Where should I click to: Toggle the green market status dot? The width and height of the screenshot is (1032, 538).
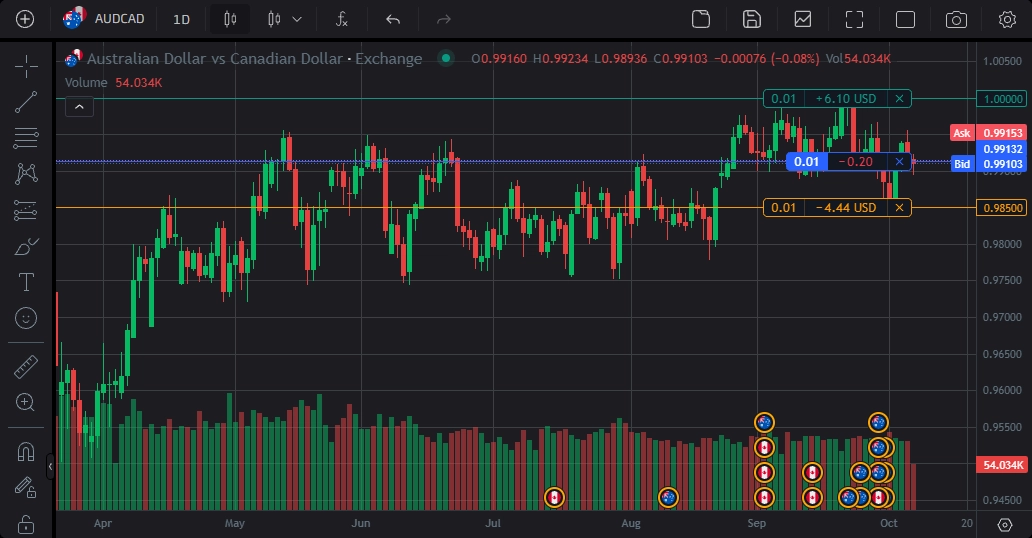pos(446,59)
